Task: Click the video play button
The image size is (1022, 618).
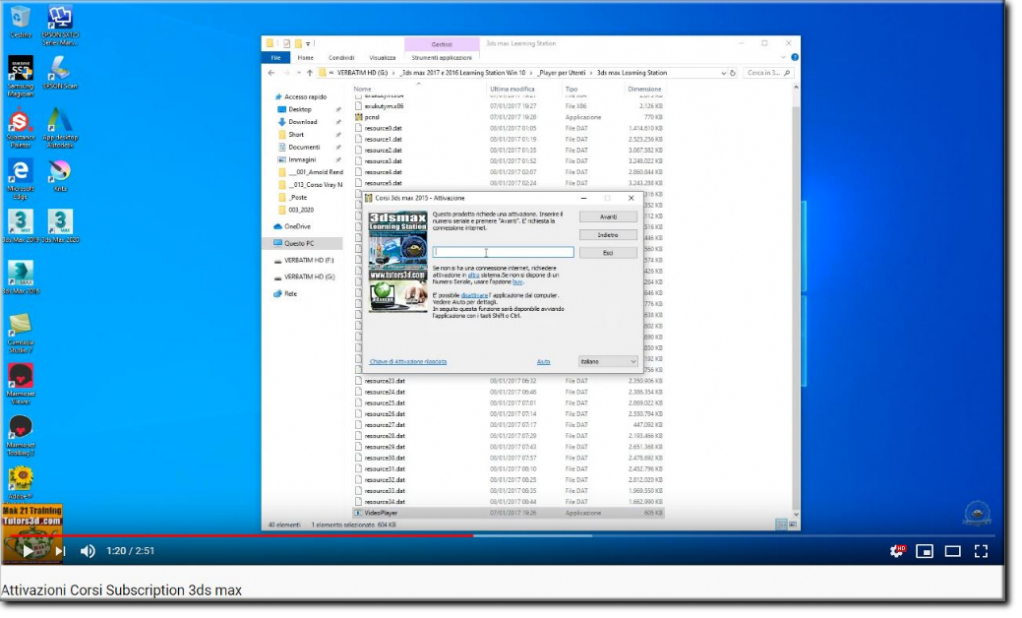Action: coord(27,551)
